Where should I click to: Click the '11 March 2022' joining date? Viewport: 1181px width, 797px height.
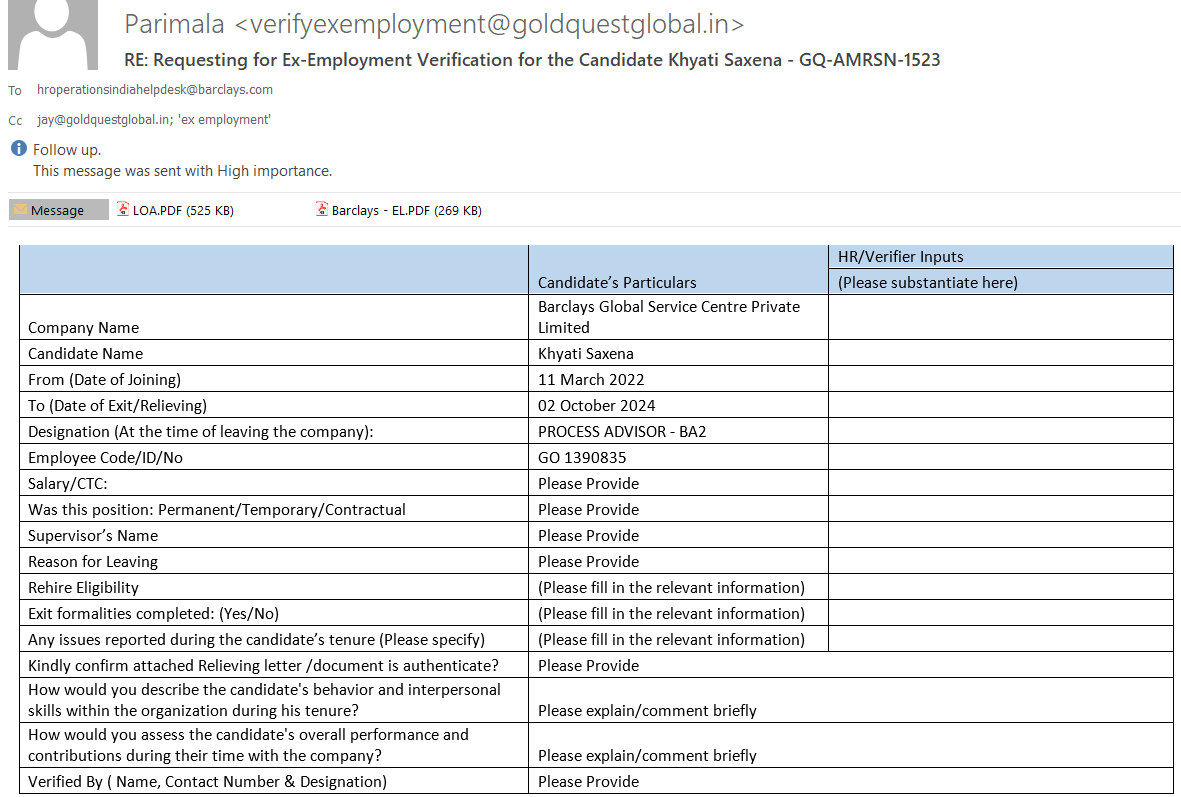pos(590,380)
